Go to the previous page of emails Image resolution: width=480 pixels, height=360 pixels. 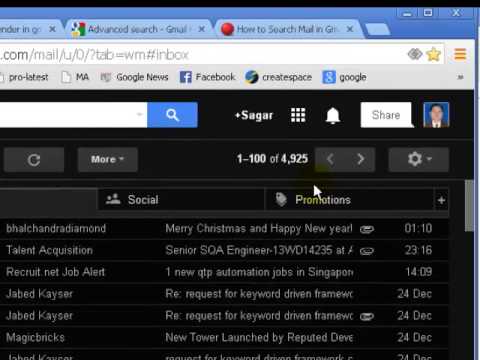pos(330,159)
